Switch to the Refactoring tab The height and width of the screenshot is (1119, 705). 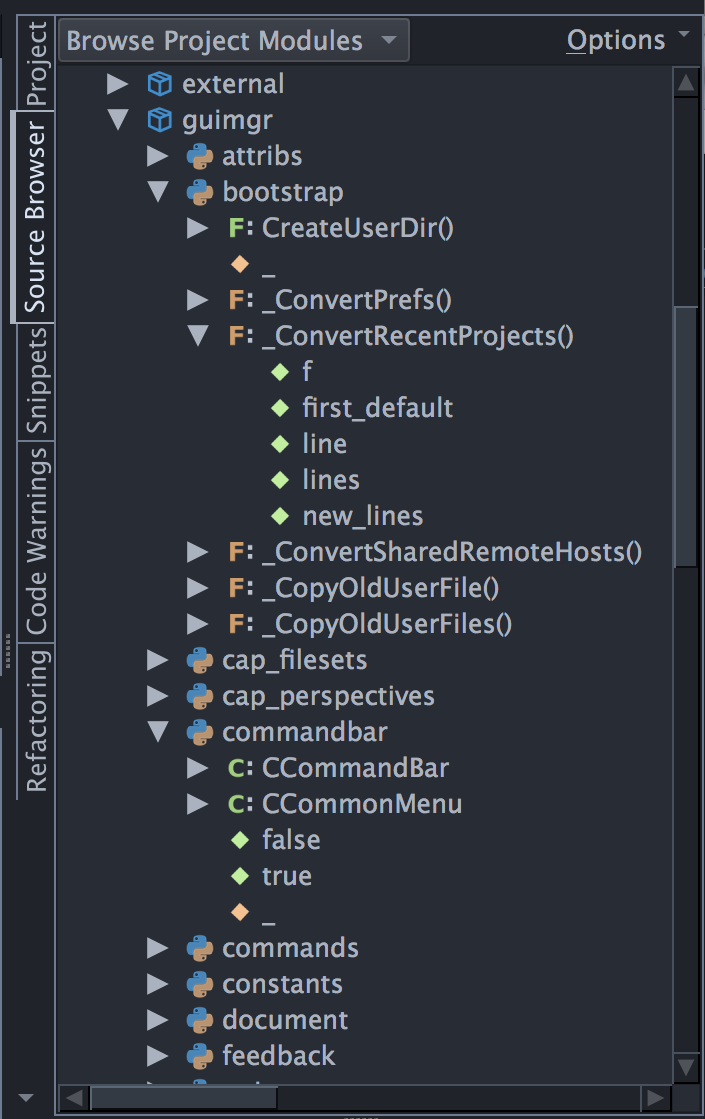coord(36,720)
